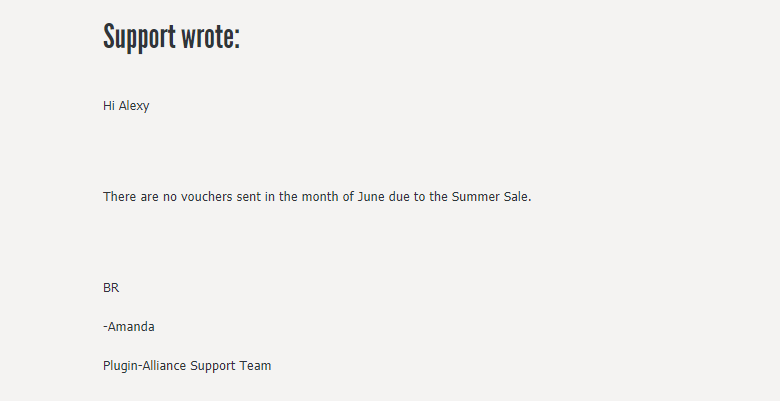Click the word 'Hi' in the greeting
This screenshot has width=780, height=401.
pos(109,105)
